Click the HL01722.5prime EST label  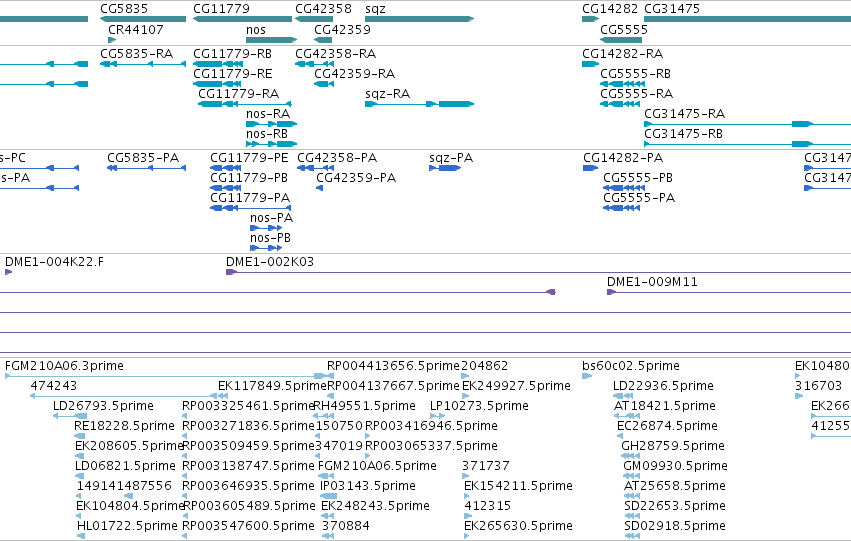pyautogui.click(x=127, y=526)
